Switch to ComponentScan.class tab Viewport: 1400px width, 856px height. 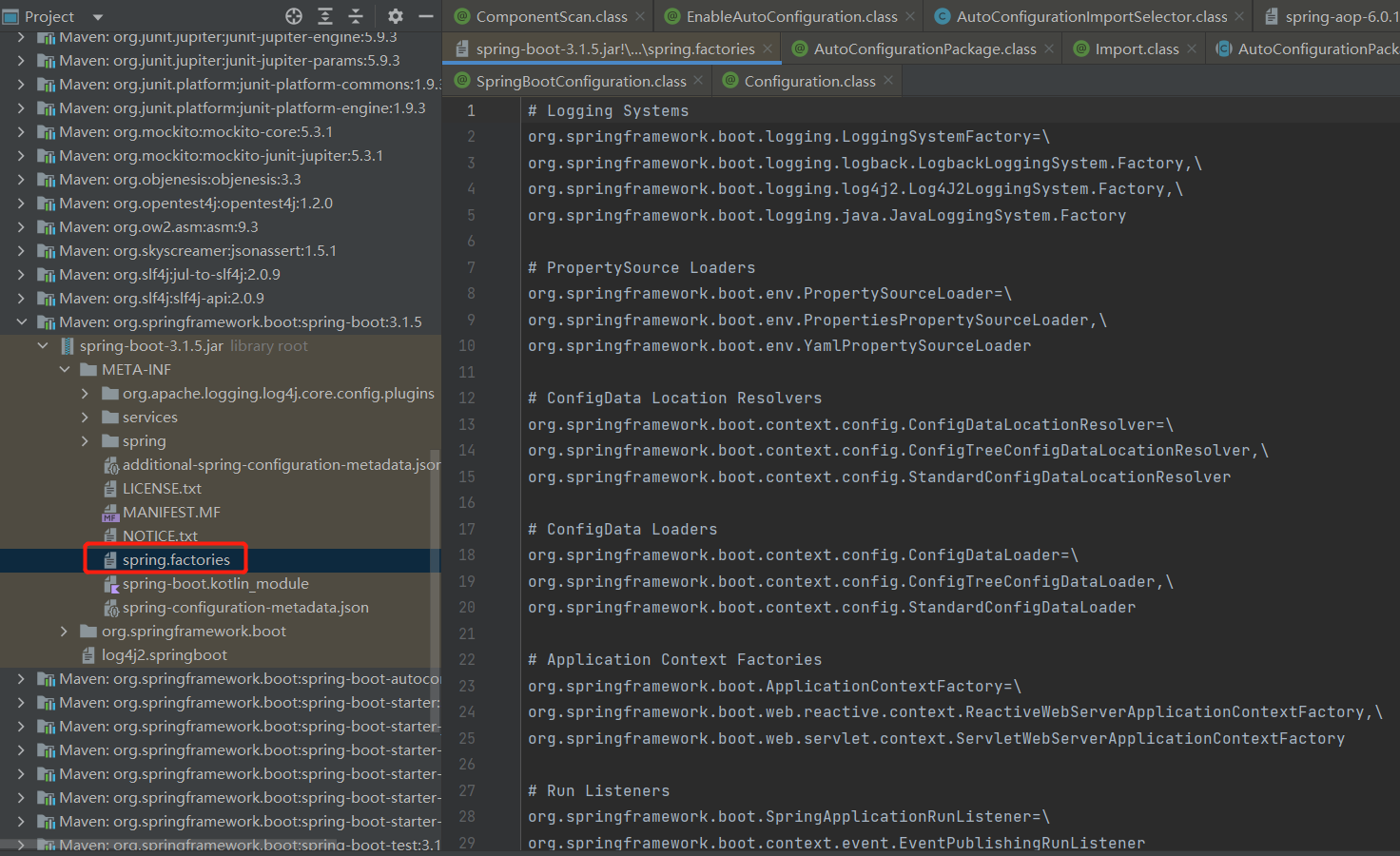[552, 16]
